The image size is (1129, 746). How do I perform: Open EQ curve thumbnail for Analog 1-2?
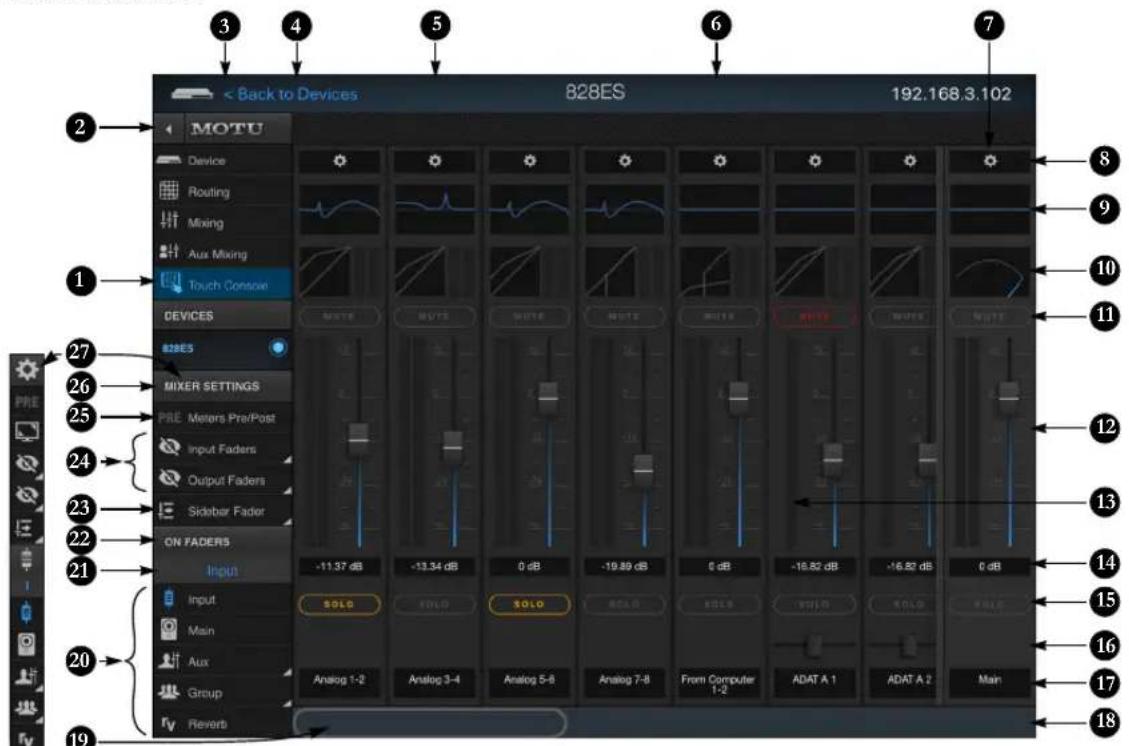pyautogui.click(x=339, y=209)
